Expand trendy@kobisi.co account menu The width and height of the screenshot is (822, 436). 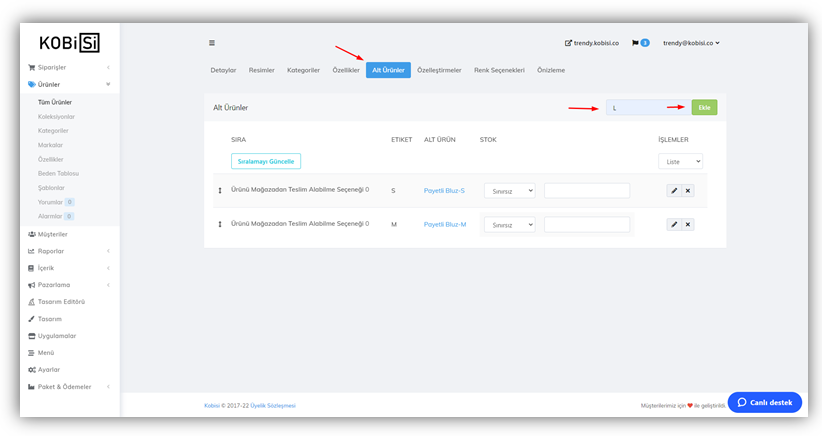691,43
